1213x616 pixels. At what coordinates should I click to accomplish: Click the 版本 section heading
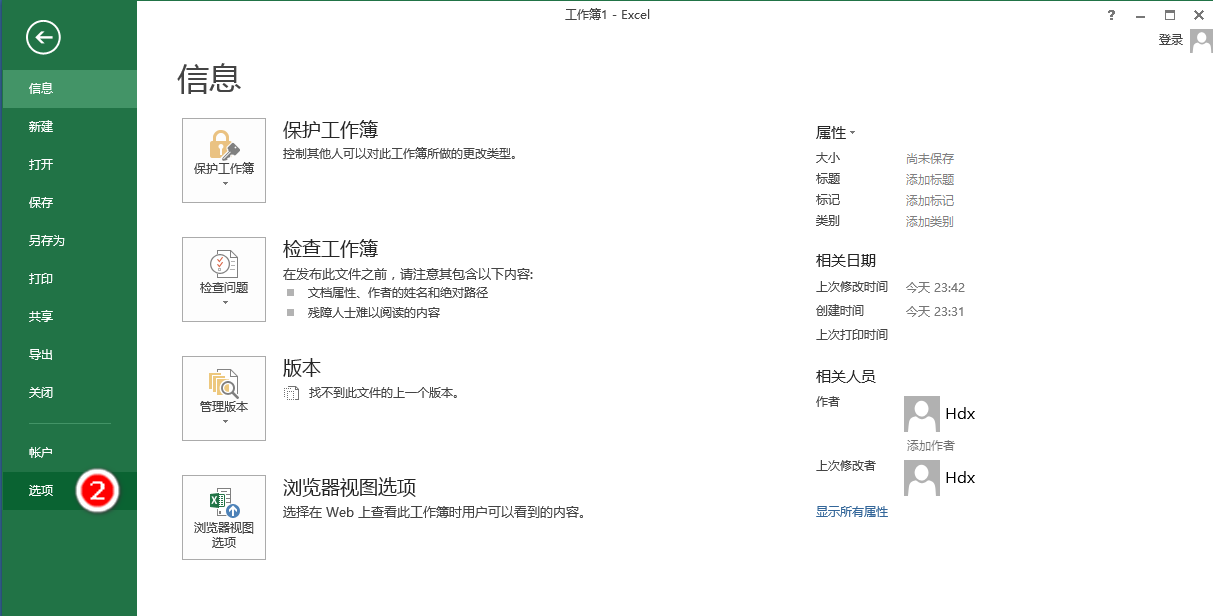(302, 368)
